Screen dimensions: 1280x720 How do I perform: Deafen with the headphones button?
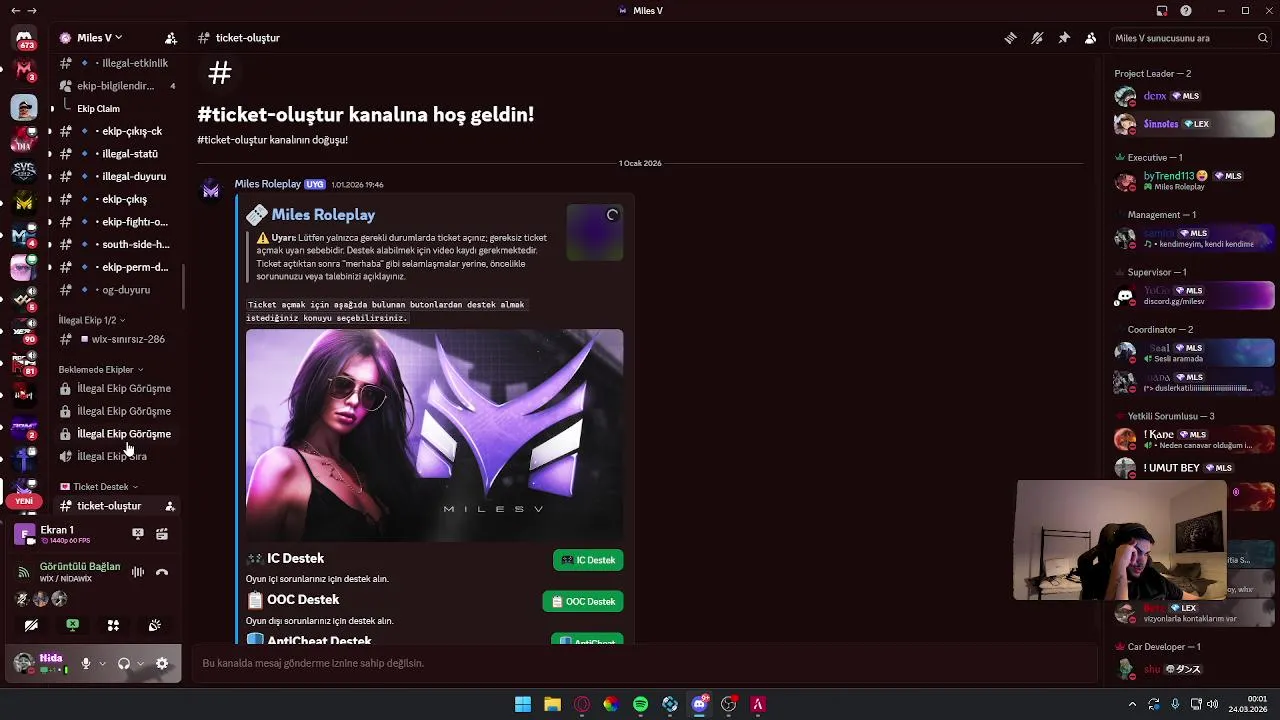124,663
